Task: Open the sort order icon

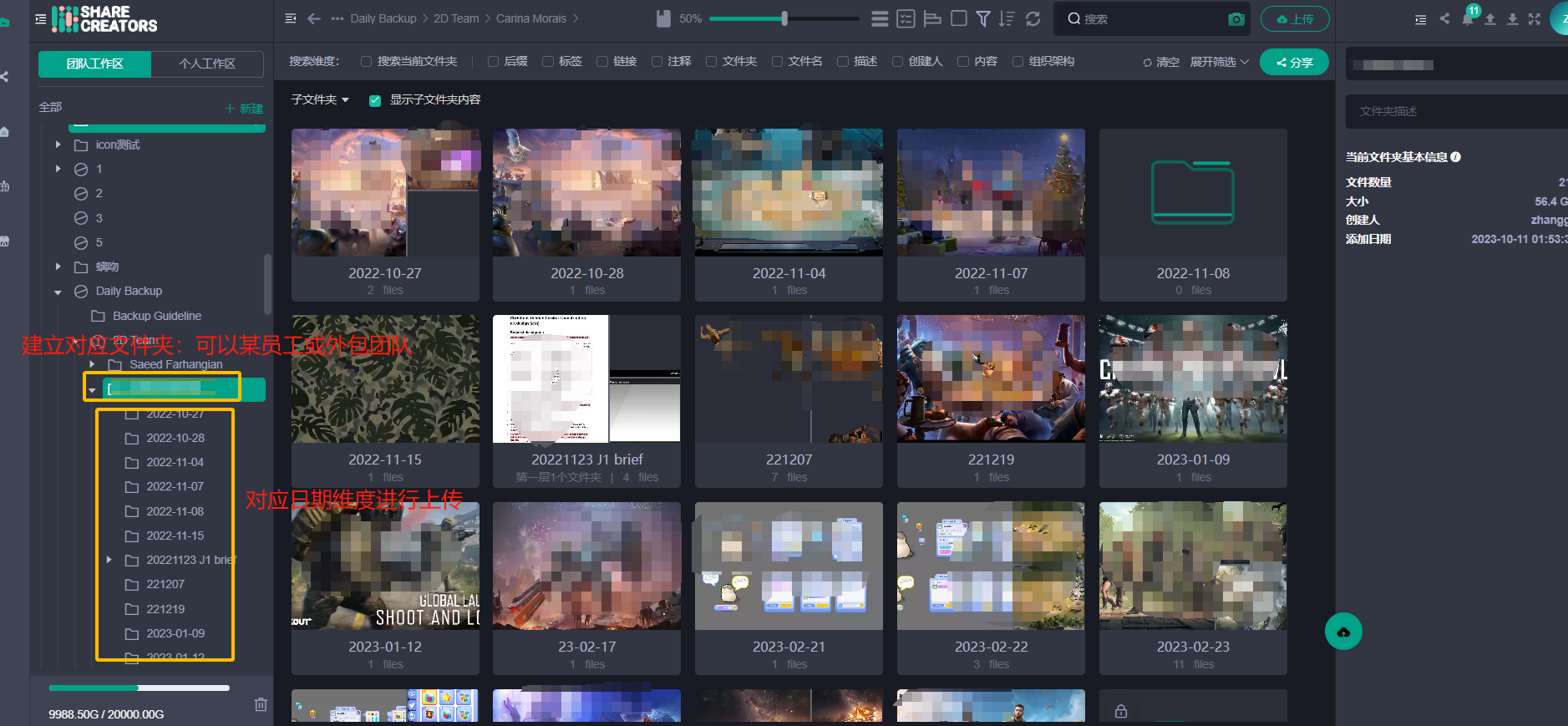Action: (x=1007, y=18)
